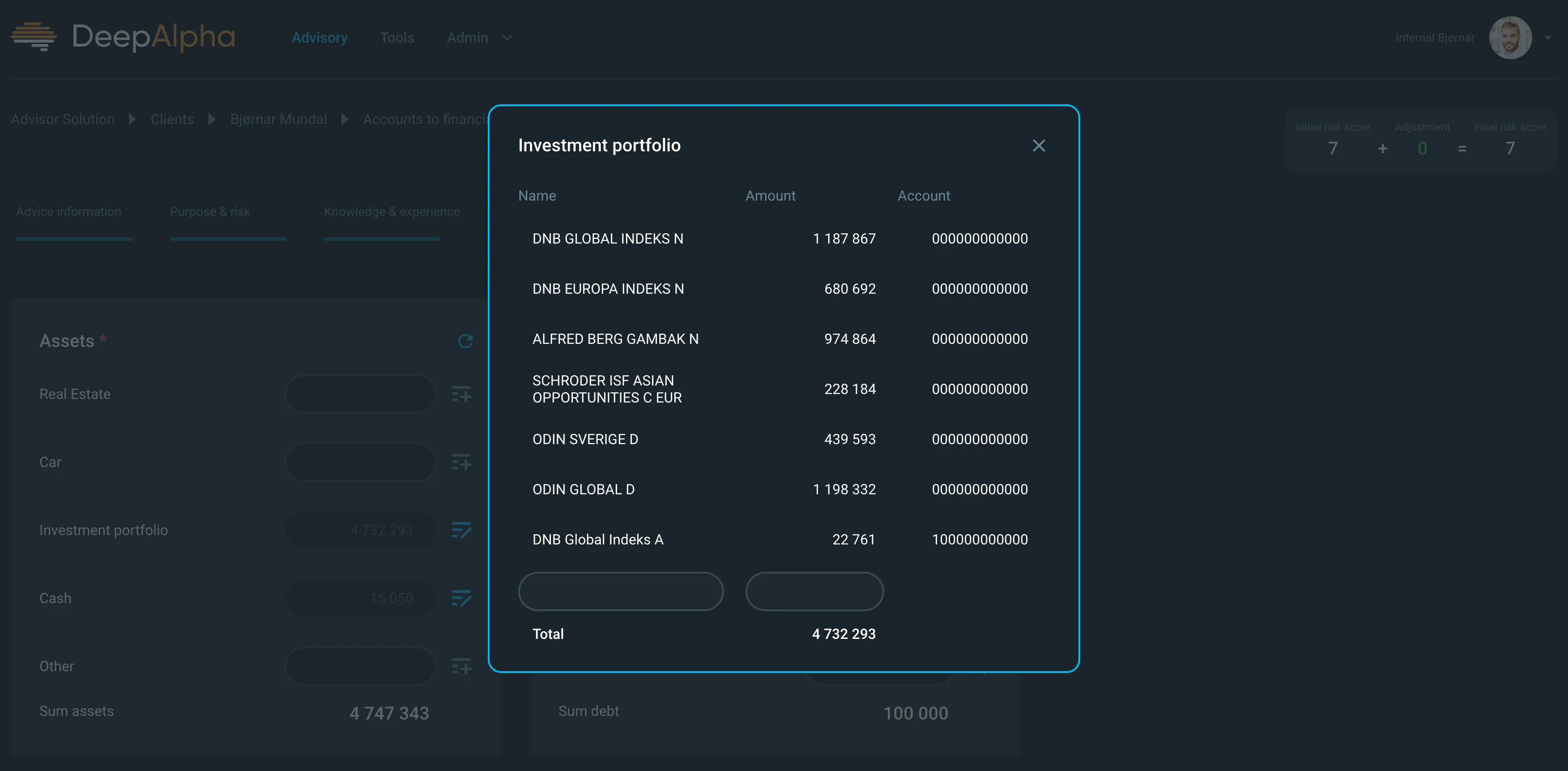Go to Clients breadcrumb
Image resolution: width=1568 pixels, height=771 pixels.
pyautogui.click(x=172, y=120)
